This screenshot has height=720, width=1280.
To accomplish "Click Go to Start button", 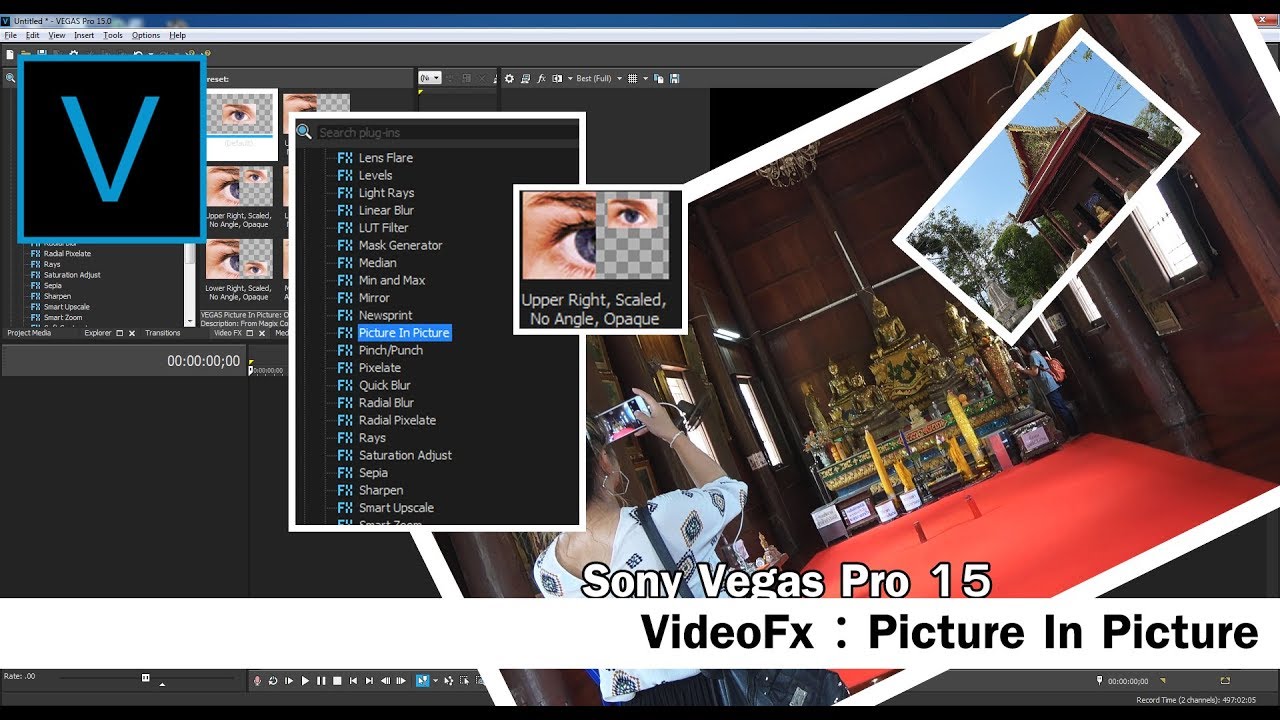I will tap(353, 680).
